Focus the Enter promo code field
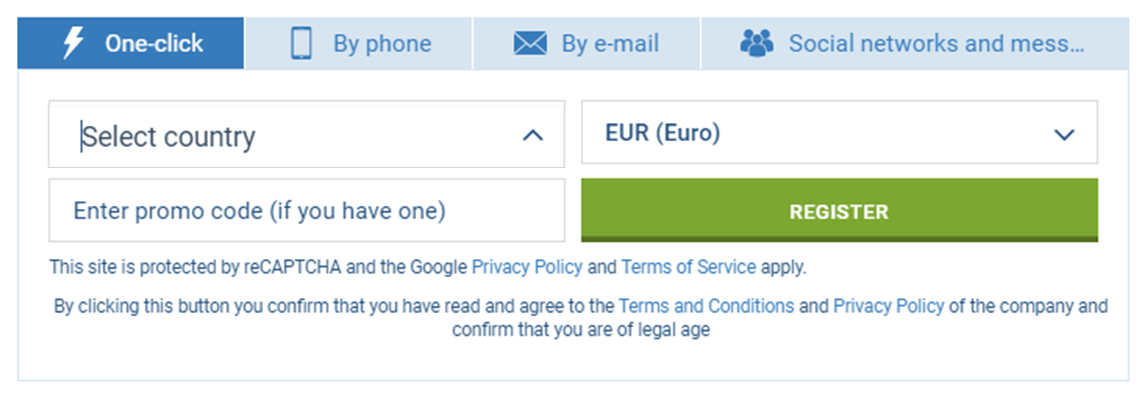This screenshot has height=395, width=1146. click(306, 210)
